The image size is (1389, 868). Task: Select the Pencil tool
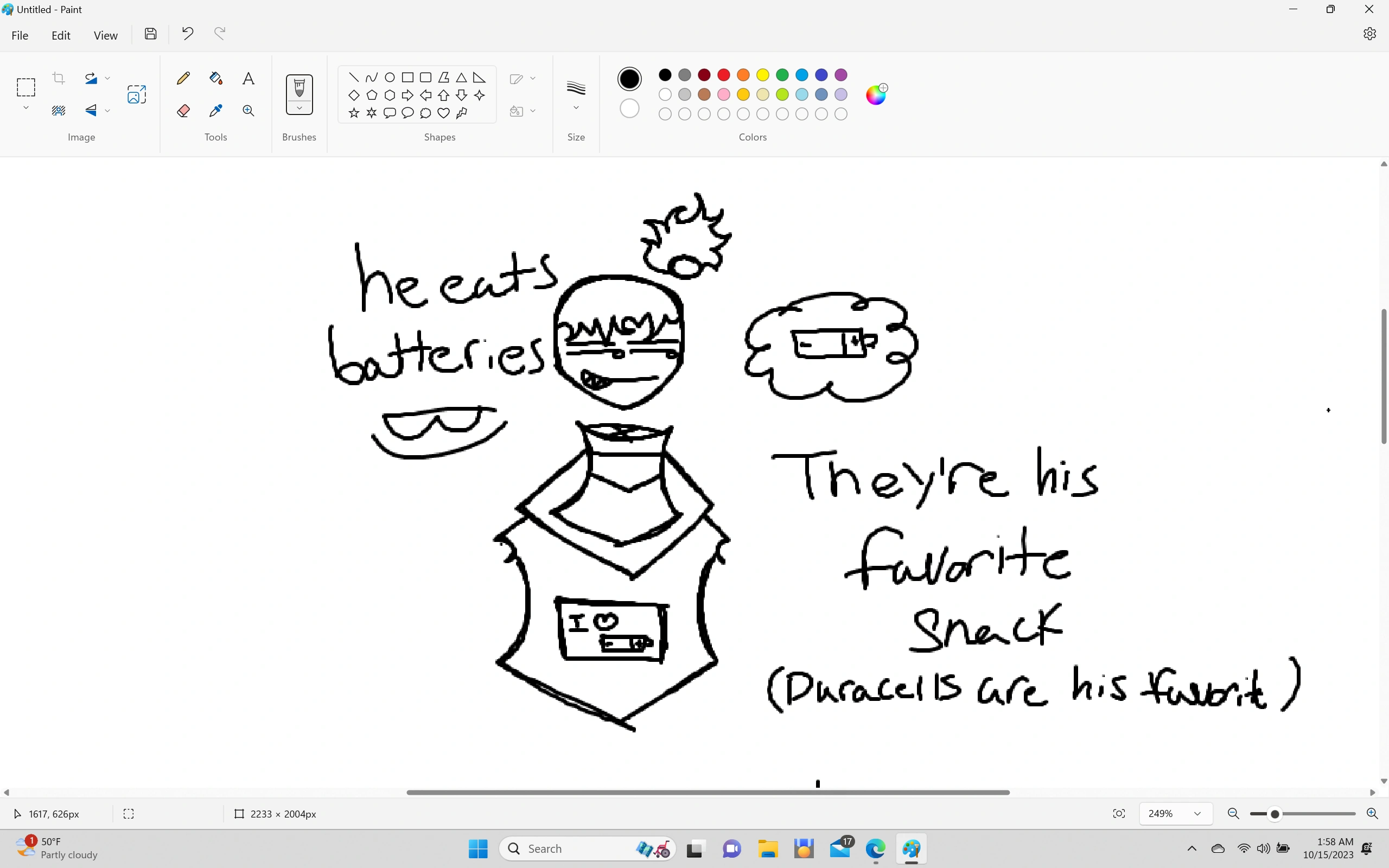tap(183, 78)
